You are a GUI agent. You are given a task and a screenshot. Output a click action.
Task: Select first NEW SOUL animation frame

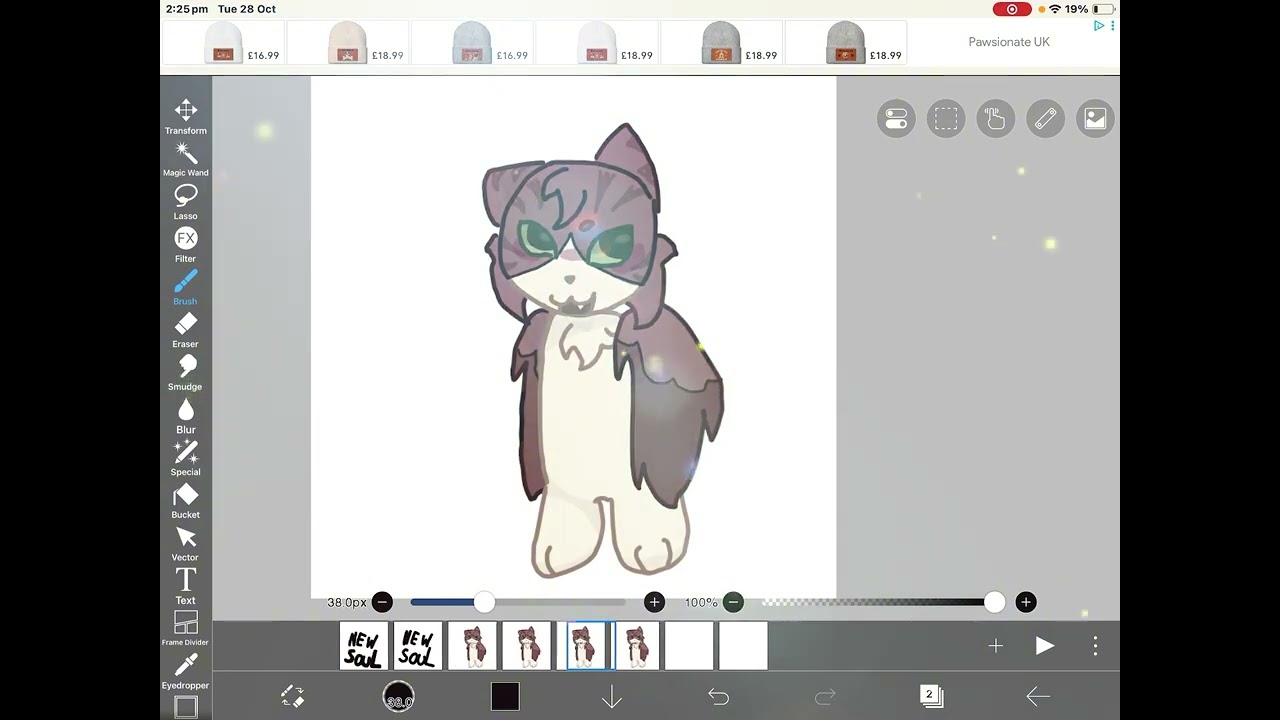tap(363, 646)
